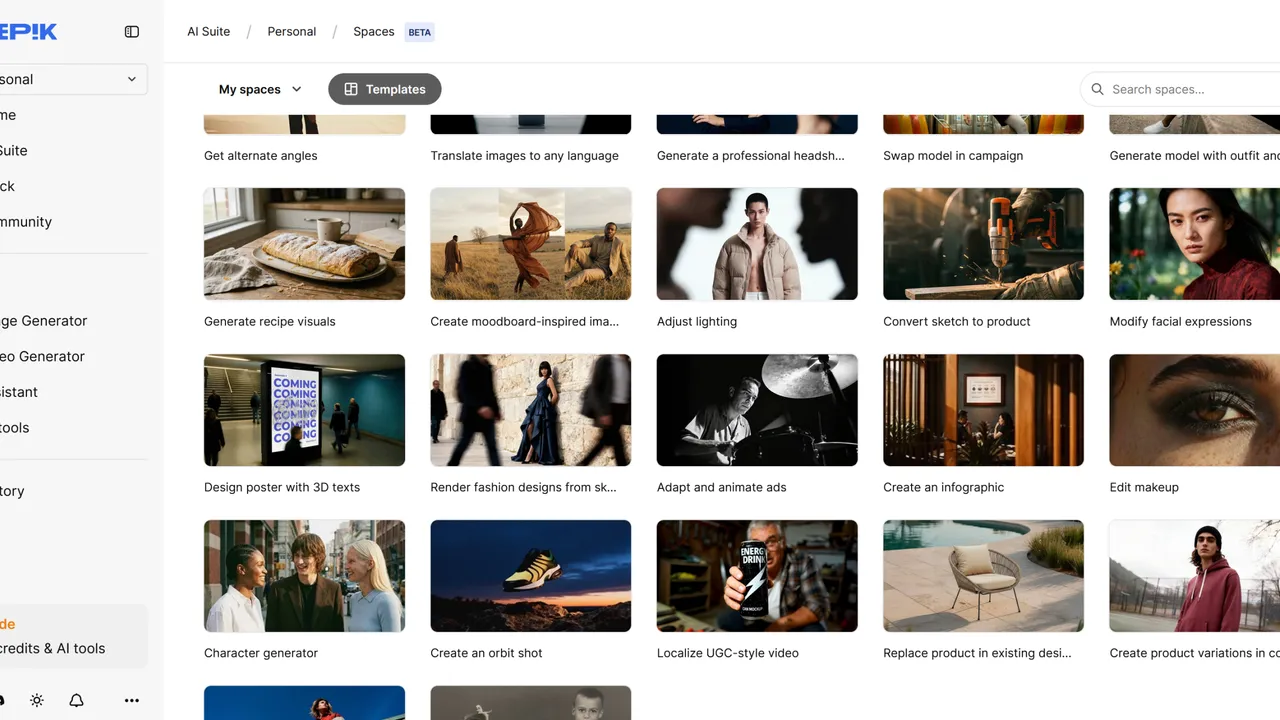The width and height of the screenshot is (1280, 720).
Task: Open Generate recipe visuals thumbnail
Action: 304,244
